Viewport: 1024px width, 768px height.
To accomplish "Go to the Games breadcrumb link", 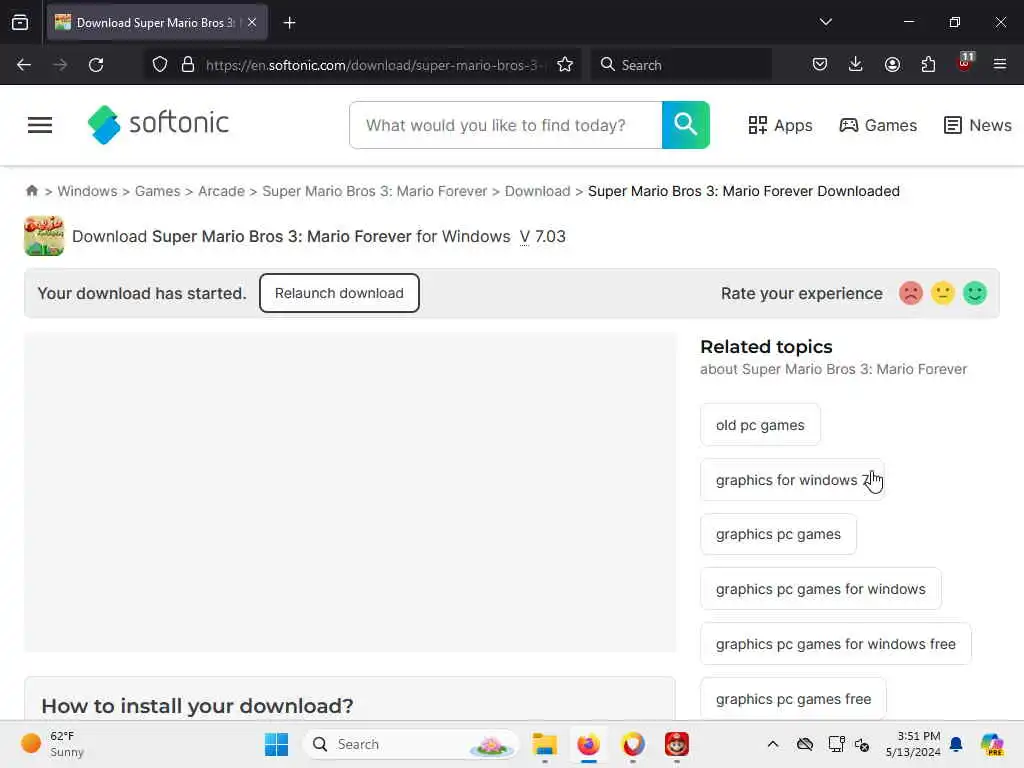I will tap(157, 191).
